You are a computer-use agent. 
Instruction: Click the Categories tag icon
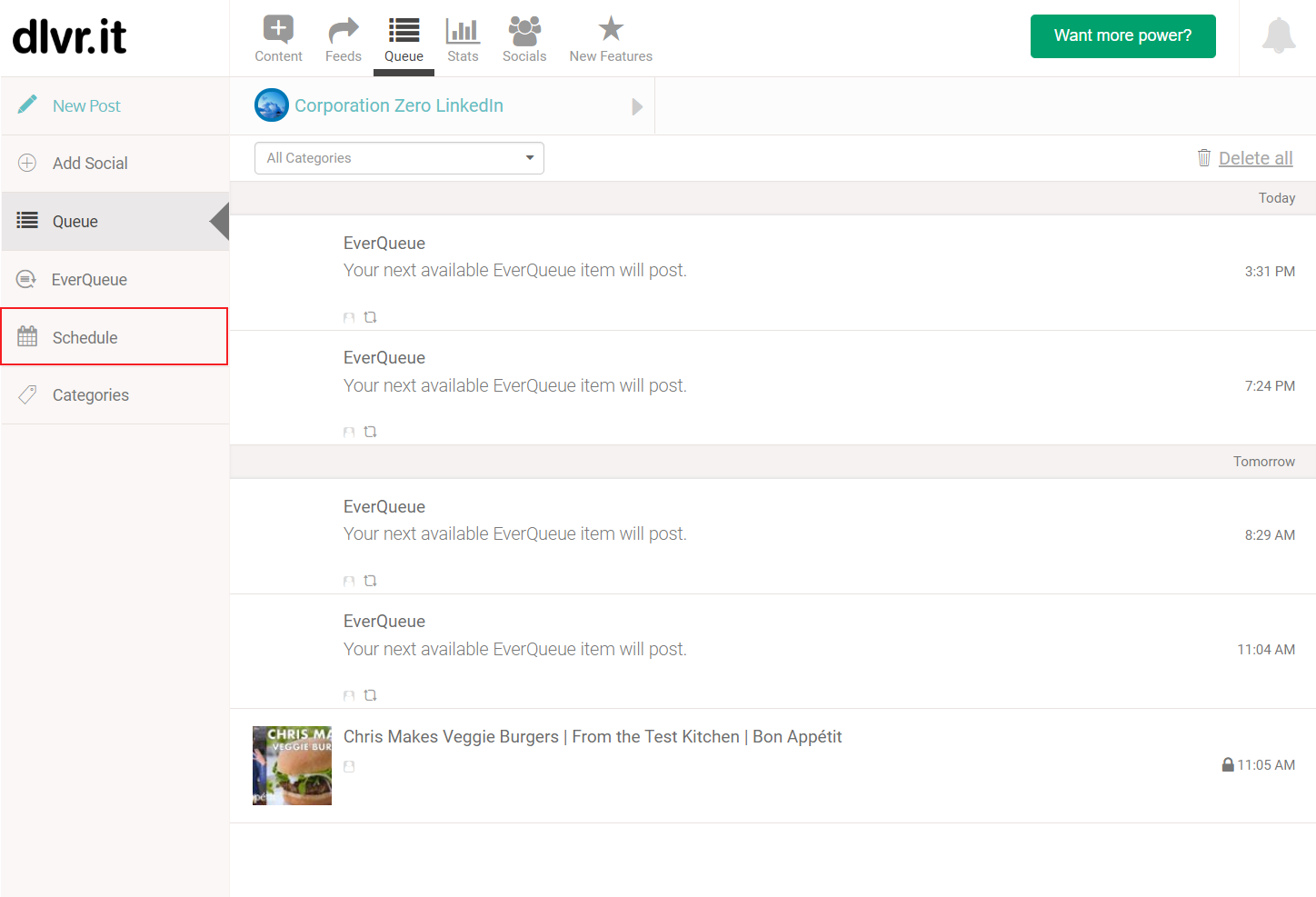pos(27,394)
